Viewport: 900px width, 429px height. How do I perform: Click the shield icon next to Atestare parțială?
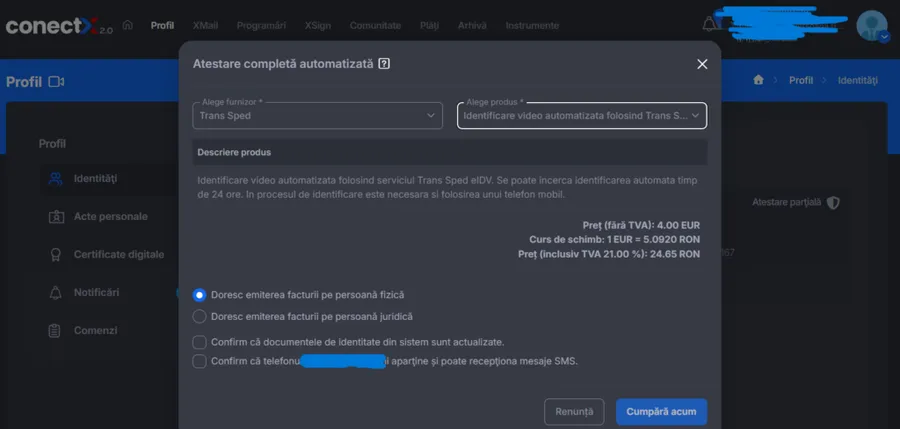pos(833,203)
